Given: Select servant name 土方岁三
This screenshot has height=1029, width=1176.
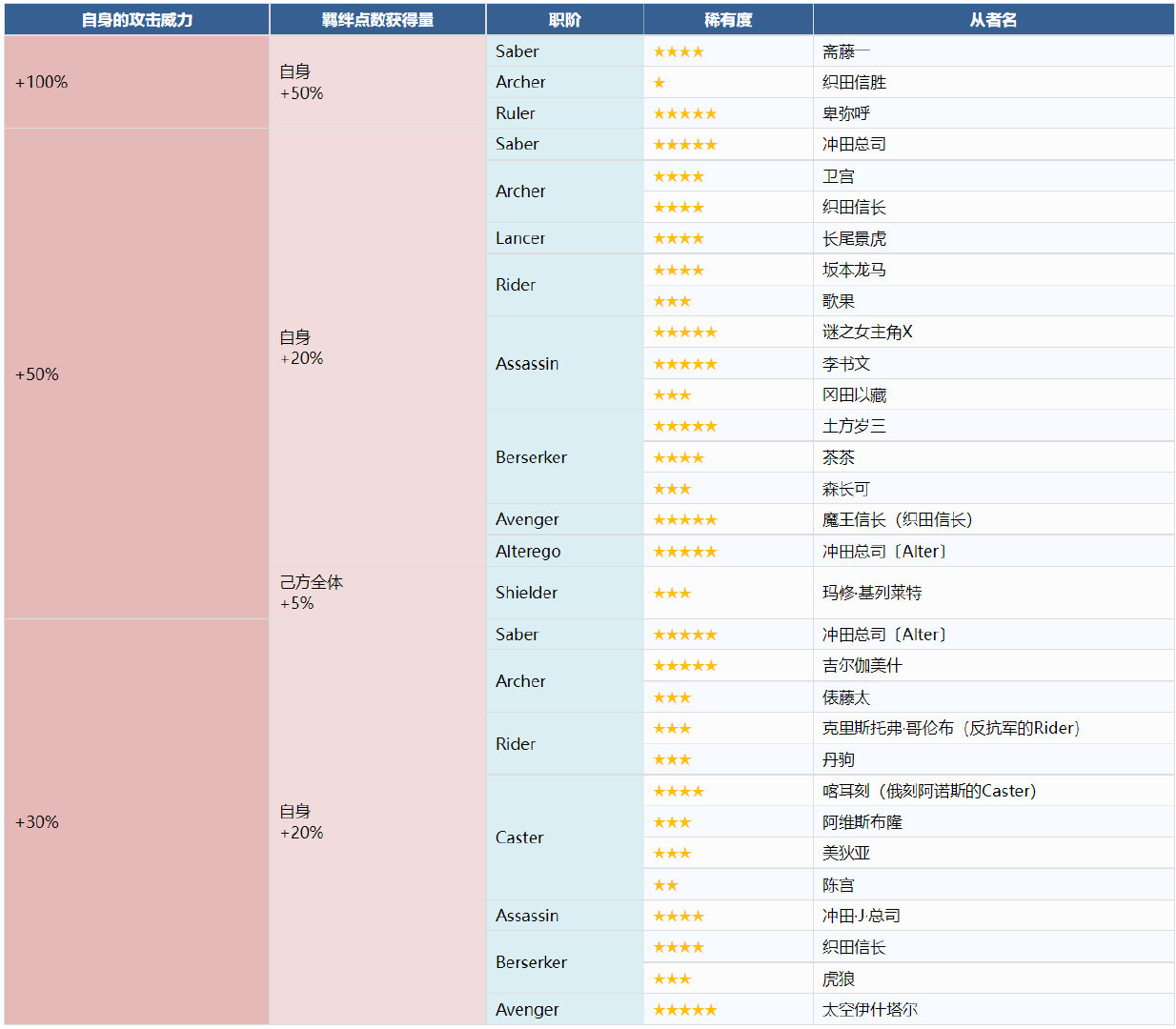Looking at the screenshot, I should [854, 426].
